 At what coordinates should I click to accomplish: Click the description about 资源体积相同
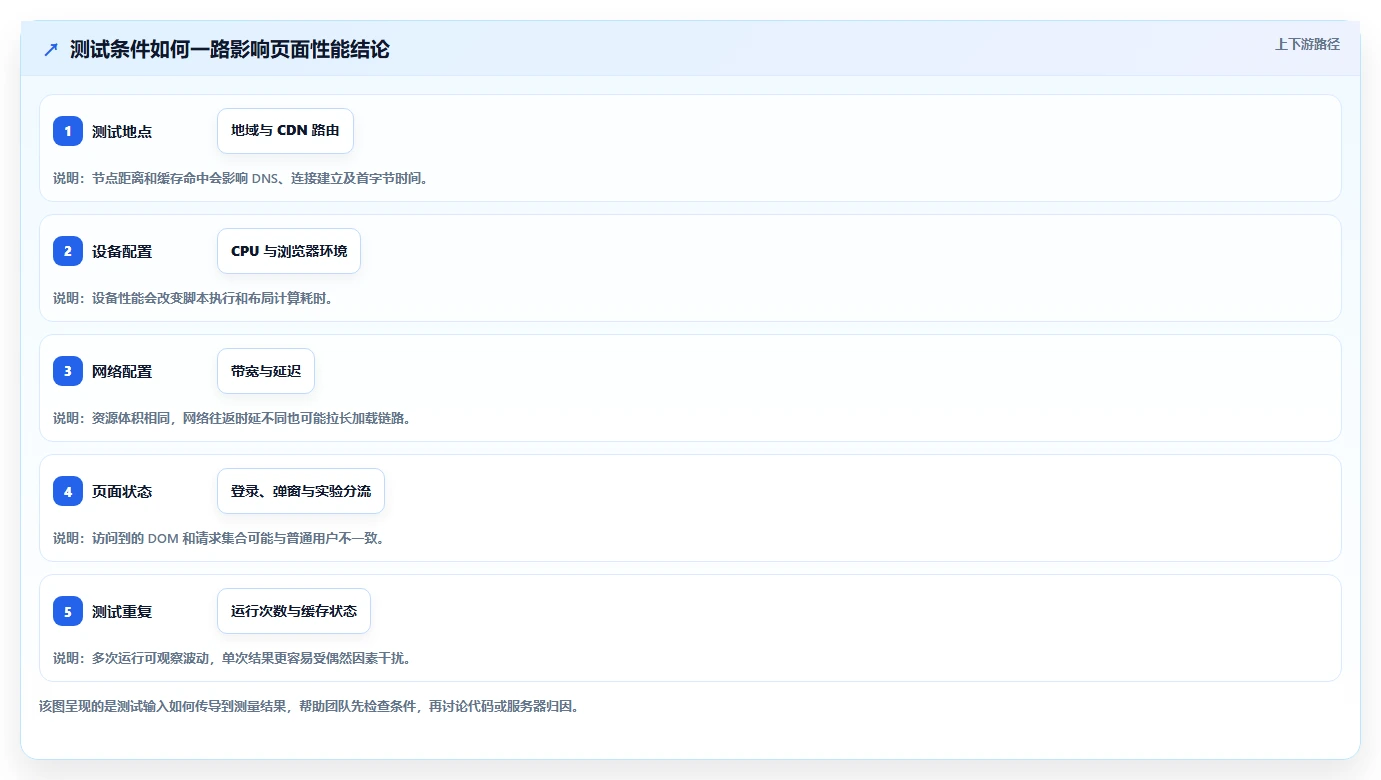[x=232, y=418]
